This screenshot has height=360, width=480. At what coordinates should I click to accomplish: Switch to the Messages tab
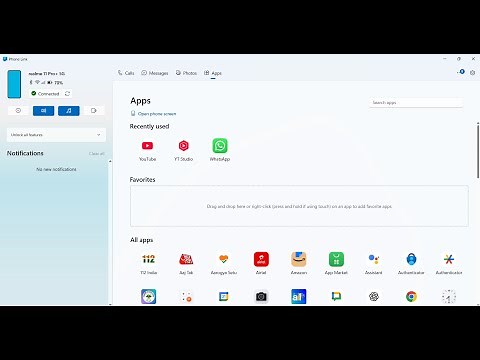[155, 73]
